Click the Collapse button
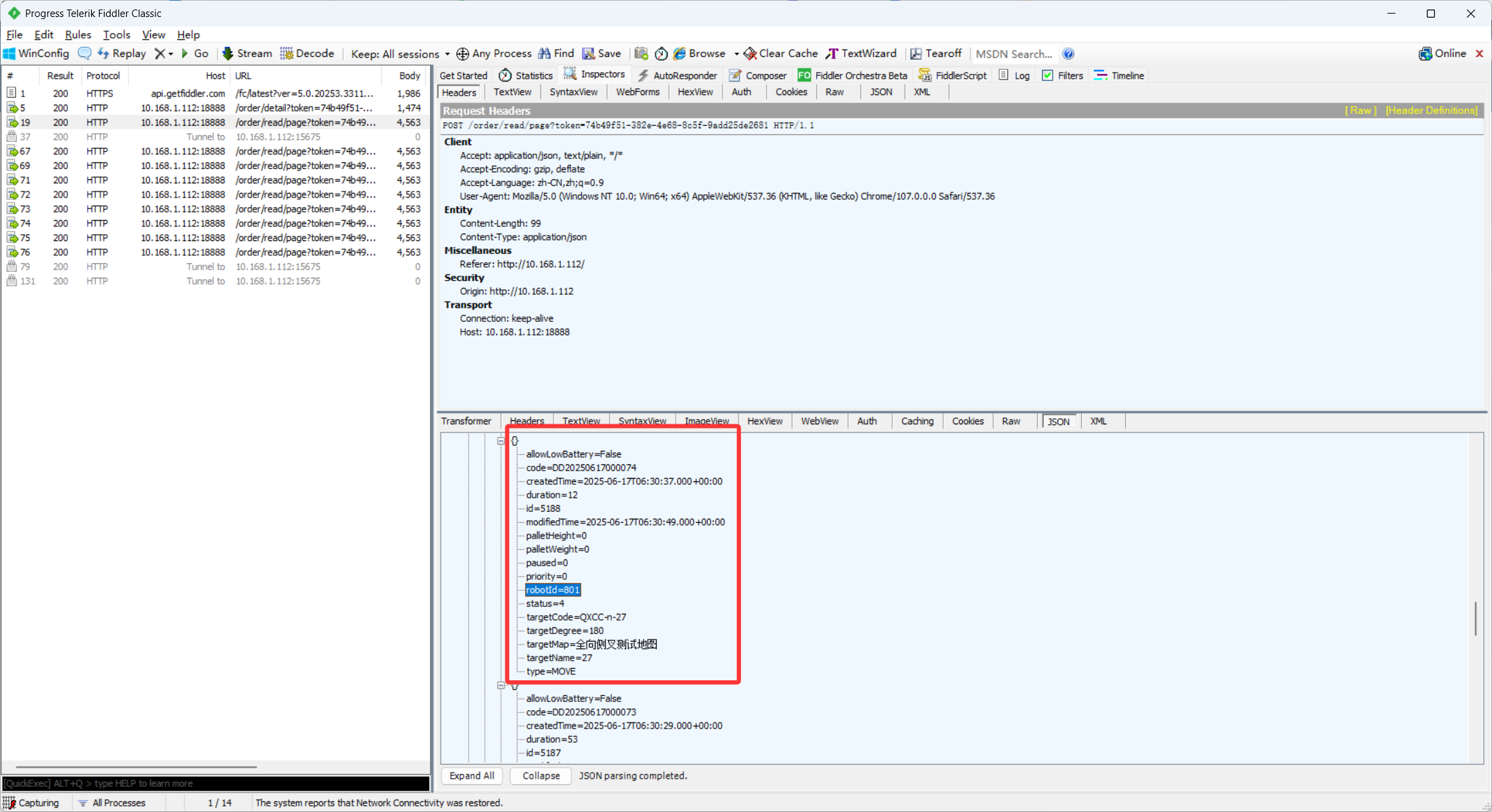Screen dimensions: 1492x812 point(541,775)
